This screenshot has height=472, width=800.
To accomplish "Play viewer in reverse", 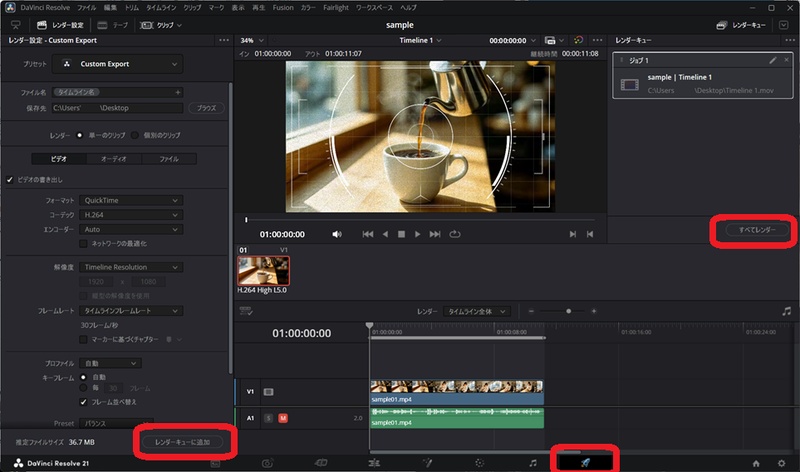I will pos(385,234).
